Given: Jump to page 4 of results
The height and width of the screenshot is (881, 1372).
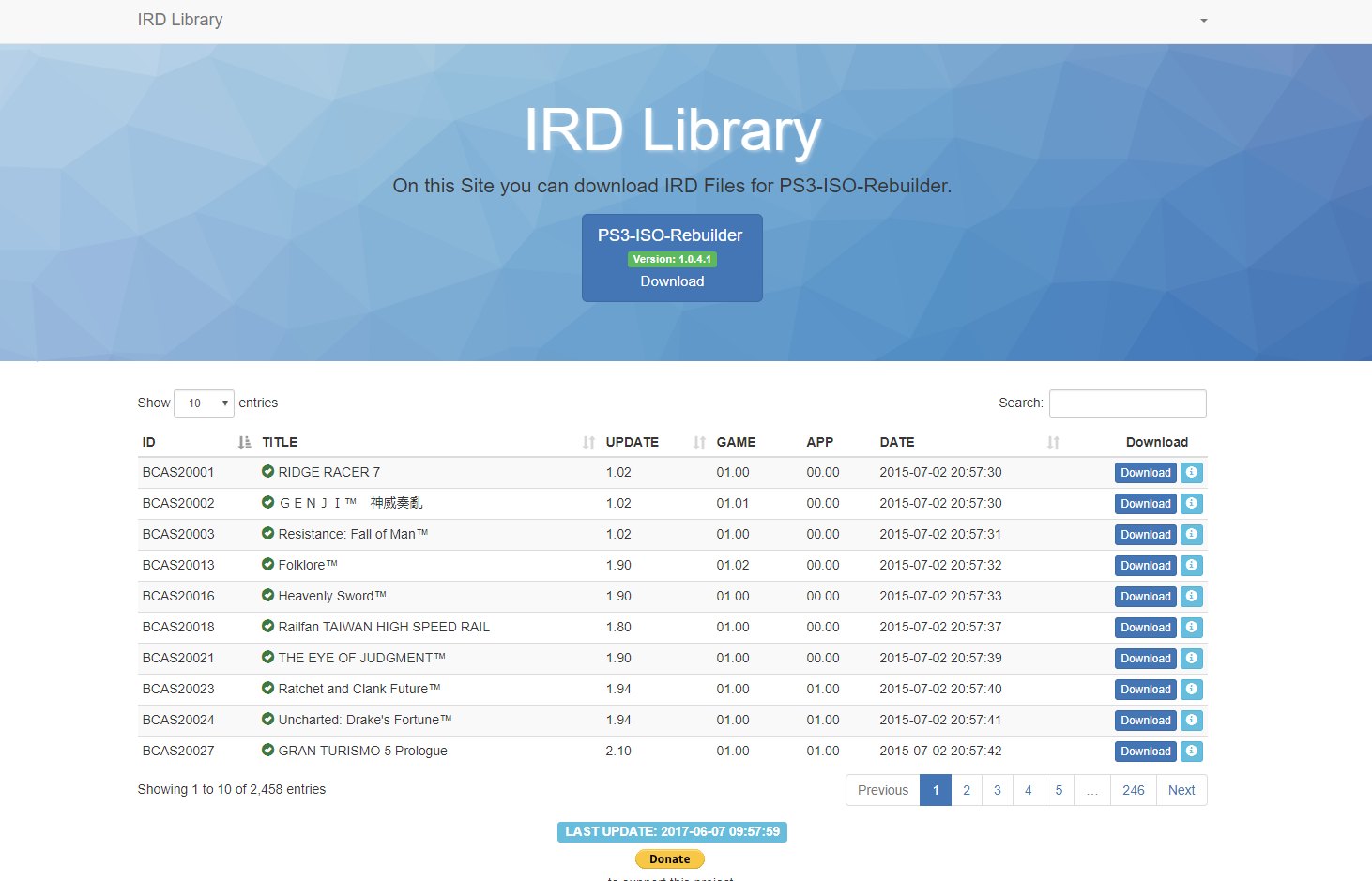Looking at the screenshot, I should [1029, 790].
